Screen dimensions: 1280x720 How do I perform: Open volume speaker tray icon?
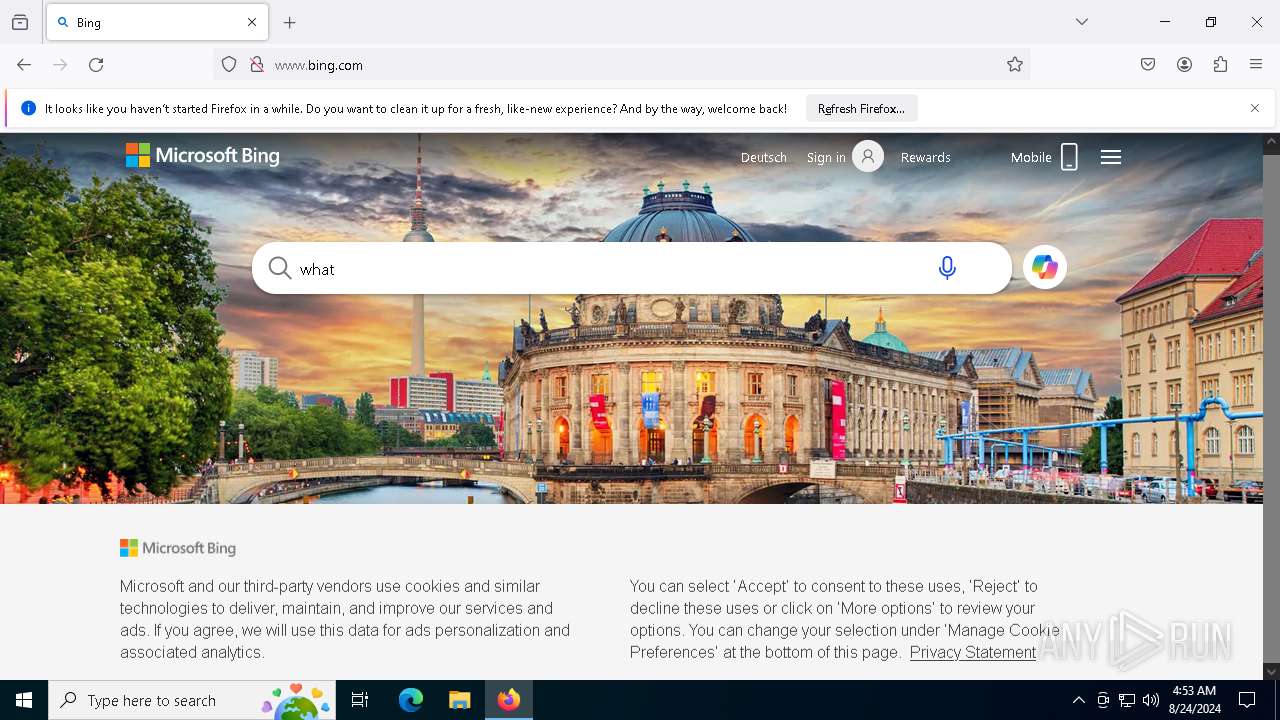[1151, 700]
